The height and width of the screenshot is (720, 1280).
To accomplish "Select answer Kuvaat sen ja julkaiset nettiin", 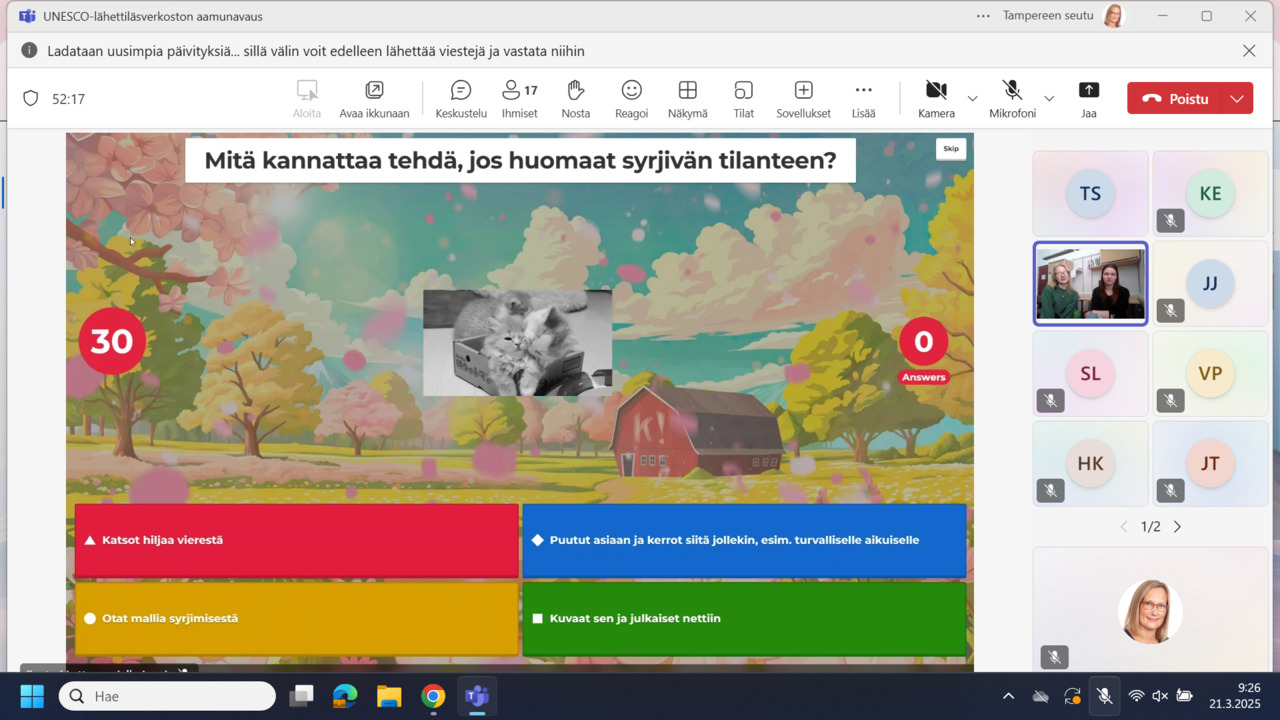I will [744, 618].
